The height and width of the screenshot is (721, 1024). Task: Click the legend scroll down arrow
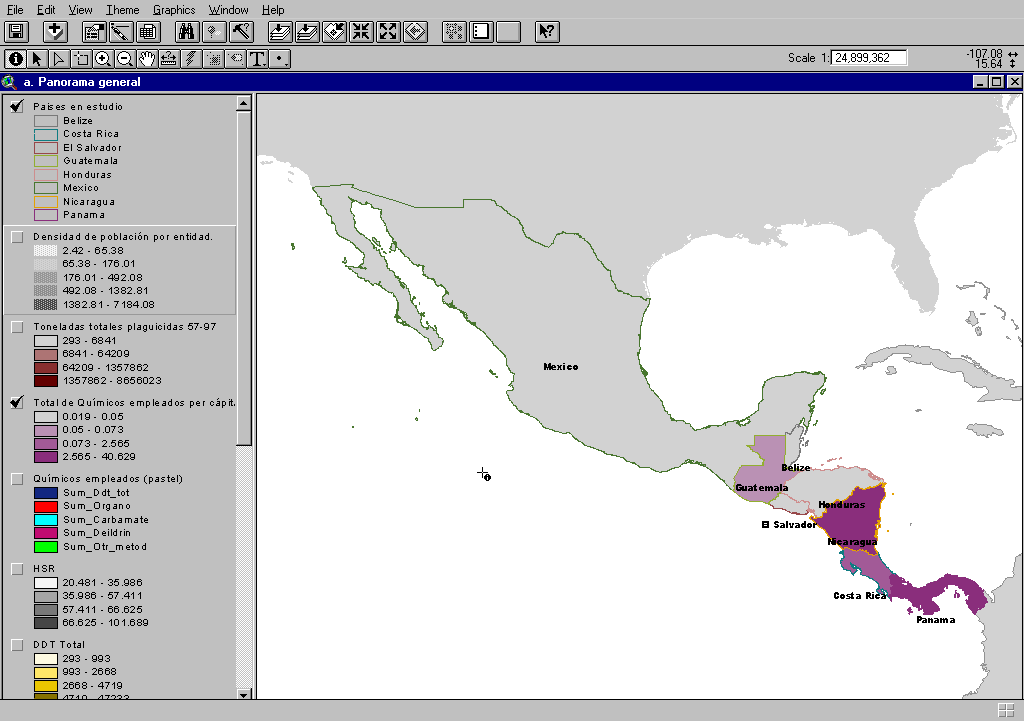(x=244, y=694)
